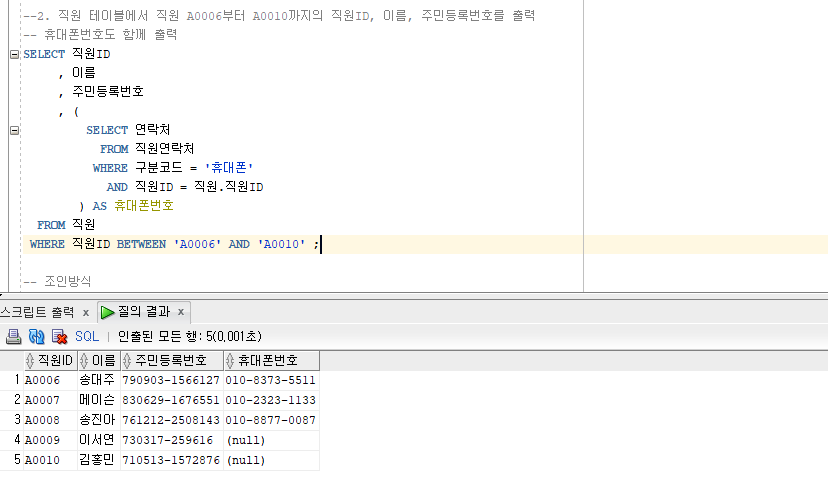The height and width of the screenshot is (484, 828).
Task: Click the fetched rows status text
Action: click(190, 336)
